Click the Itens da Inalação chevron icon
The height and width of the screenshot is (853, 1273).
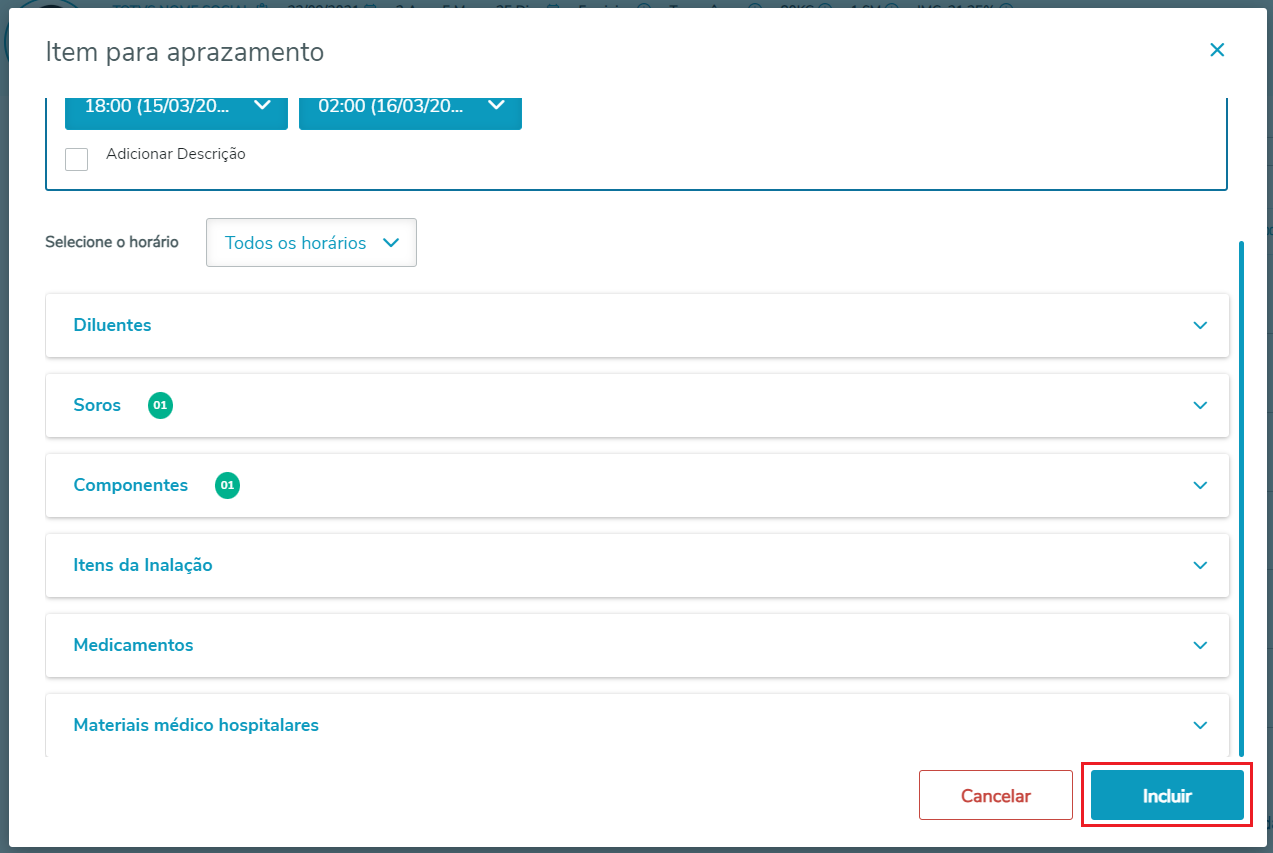[1200, 565]
